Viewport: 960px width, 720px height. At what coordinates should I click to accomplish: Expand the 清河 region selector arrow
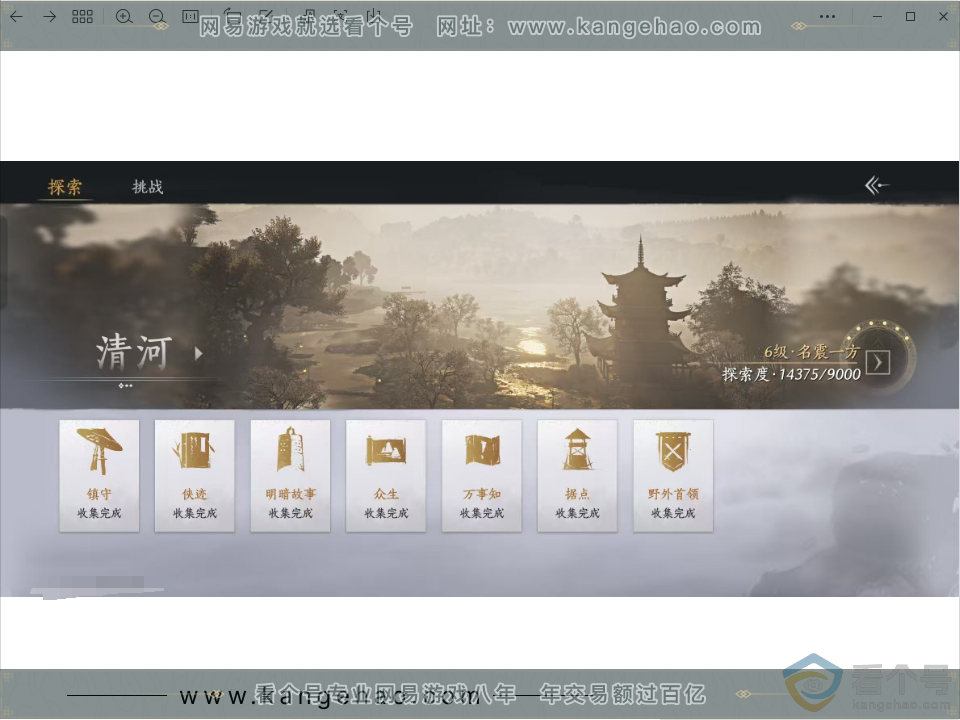198,353
